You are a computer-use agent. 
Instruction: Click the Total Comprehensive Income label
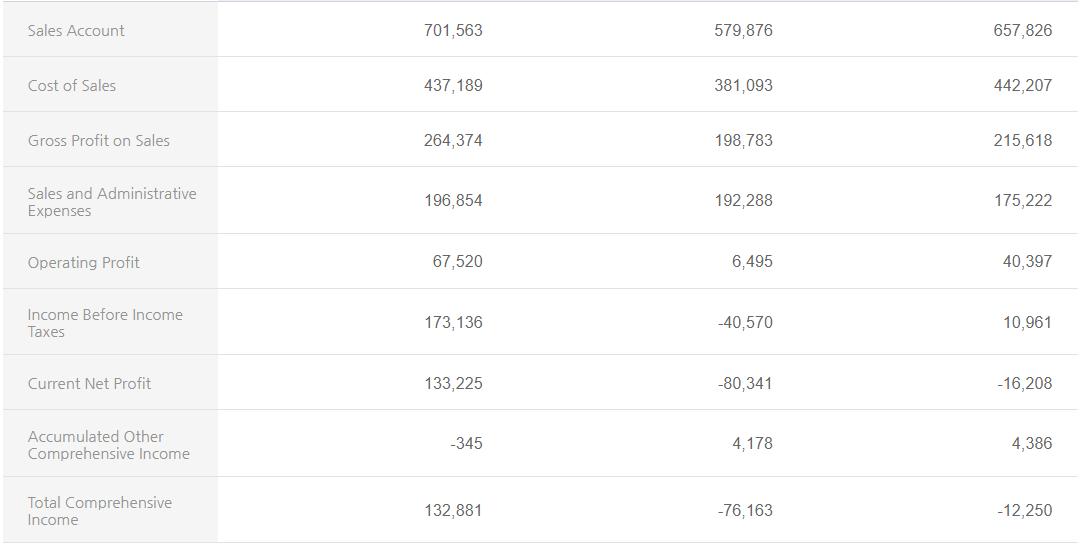(100, 510)
